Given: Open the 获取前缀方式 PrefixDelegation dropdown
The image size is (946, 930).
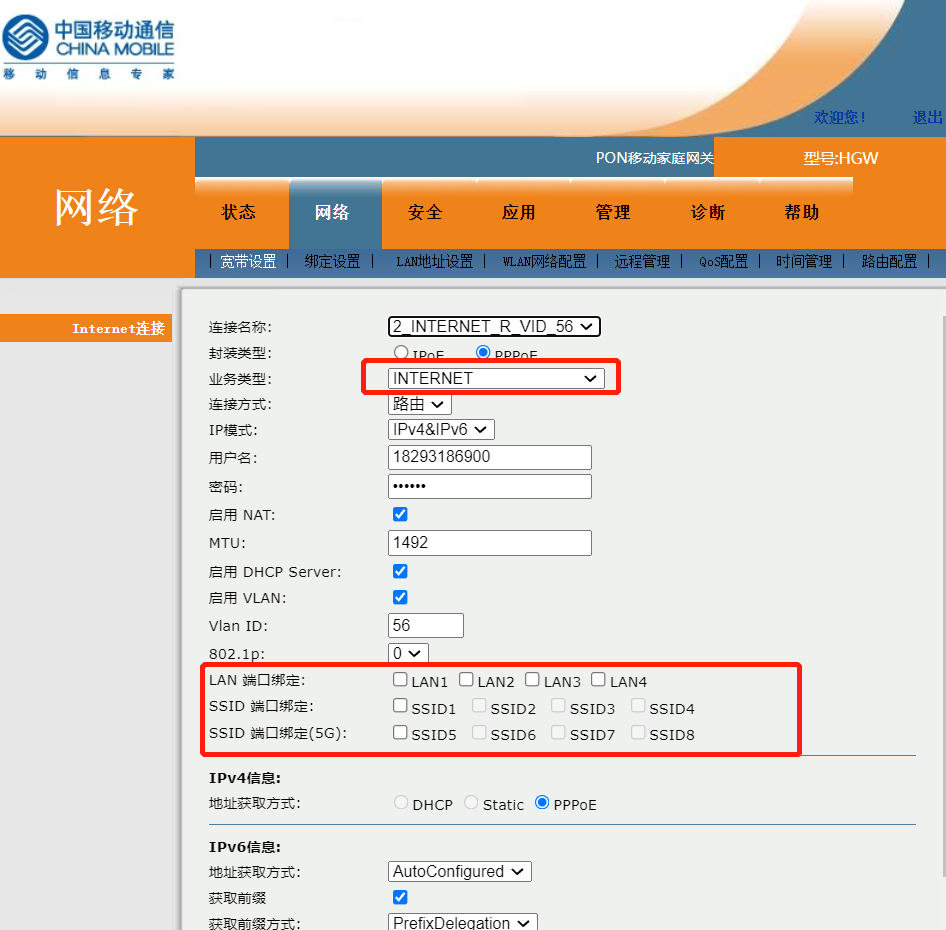Looking at the screenshot, I should tap(463, 922).
